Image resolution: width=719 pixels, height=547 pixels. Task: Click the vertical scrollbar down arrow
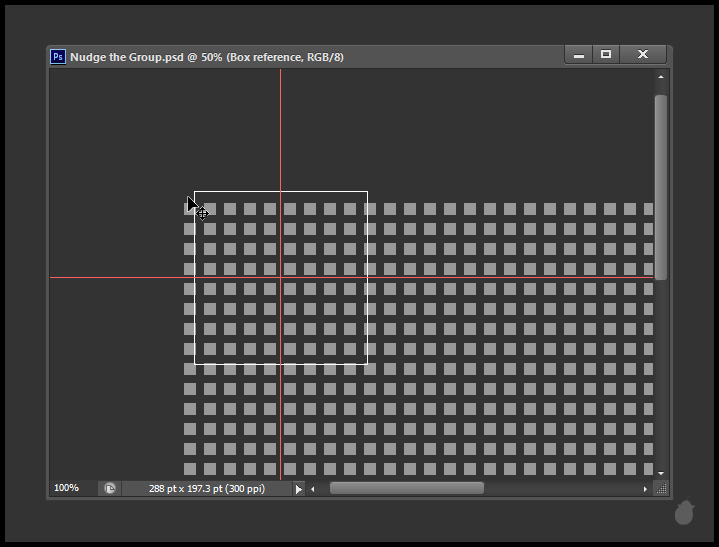[660, 472]
